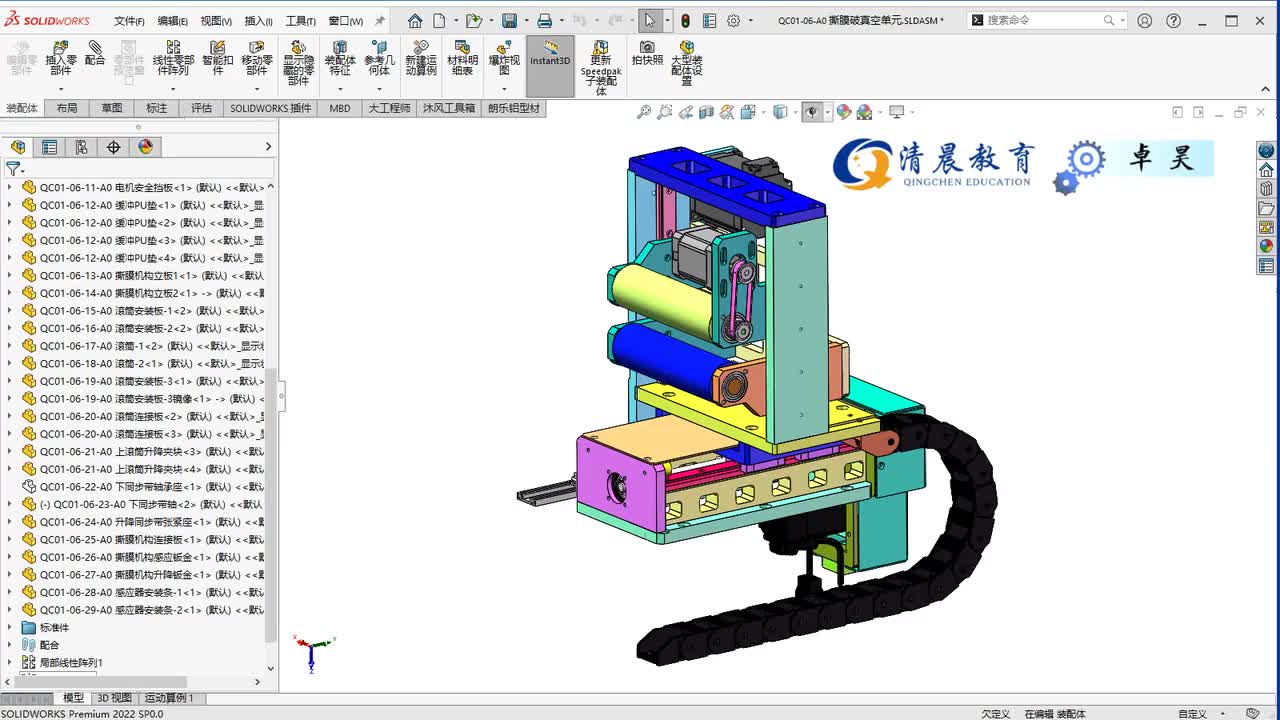Image resolution: width=1280 pixels, height=720 pixels.
Task: Expand the QC01-06-11-A0 电机安全挡板 tree node
Action: pyautogui.click(x=10, y=187)
